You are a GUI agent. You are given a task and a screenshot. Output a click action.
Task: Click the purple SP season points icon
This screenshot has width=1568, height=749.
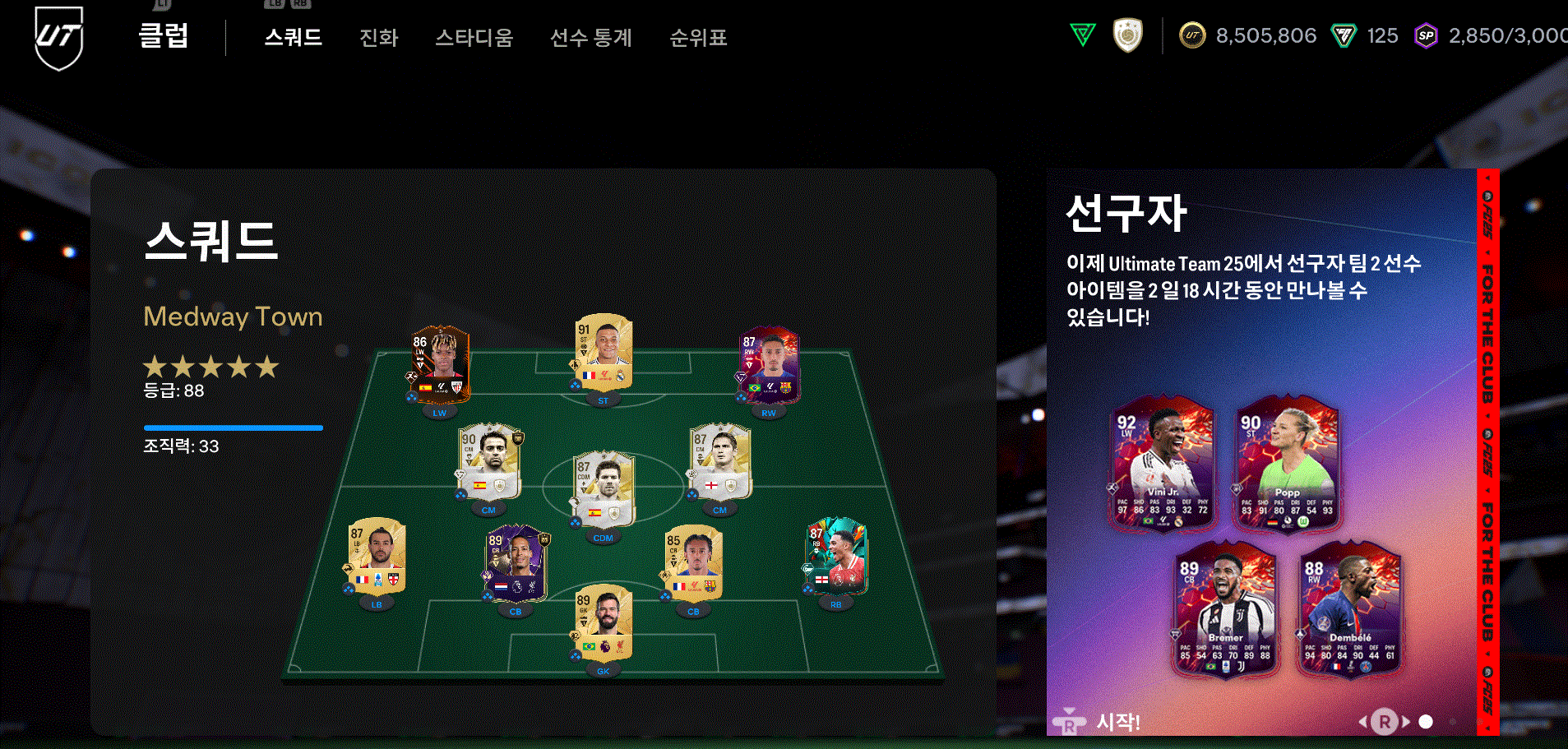point(1426,36)
